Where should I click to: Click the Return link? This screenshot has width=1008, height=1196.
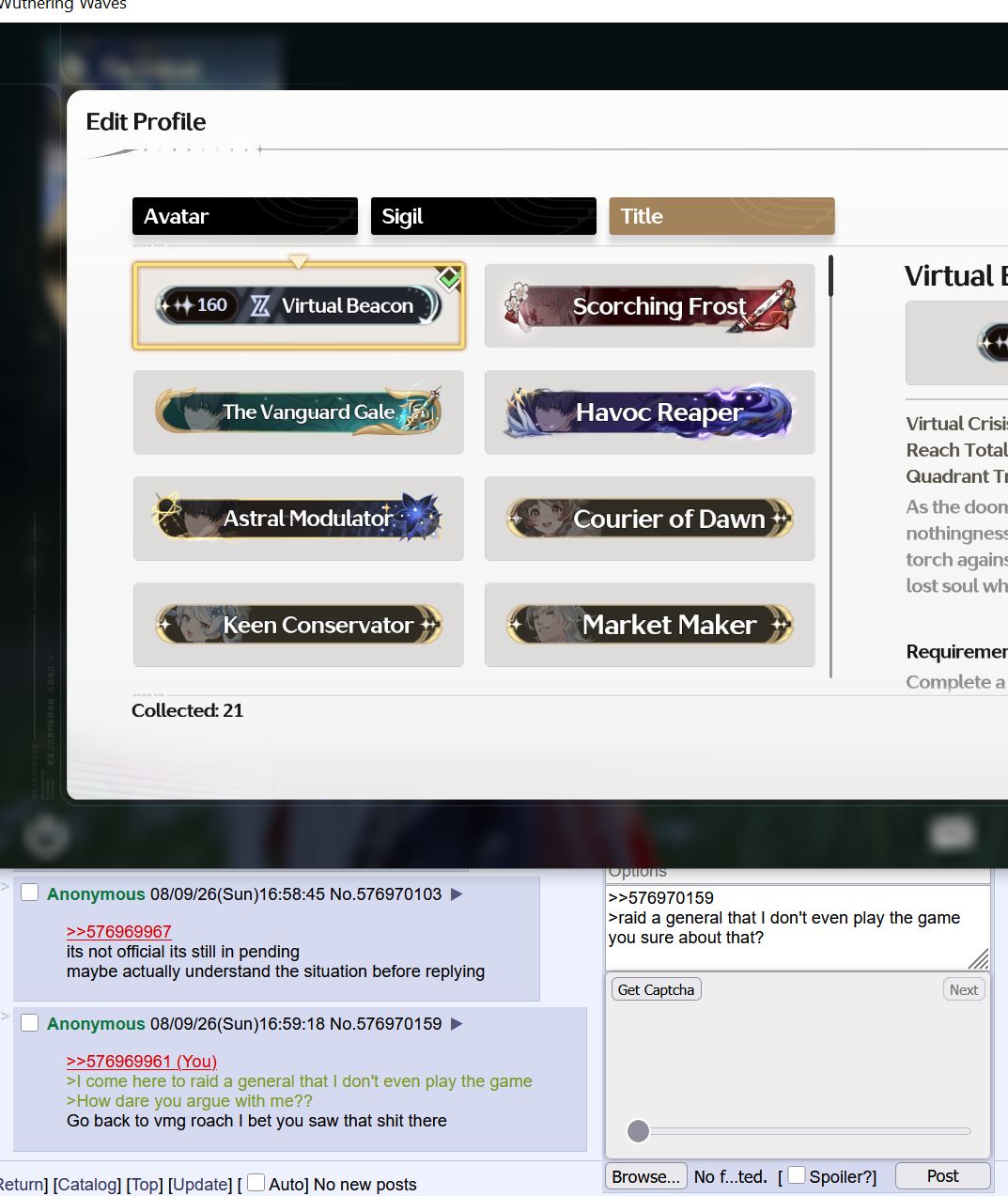coord(21,1185)
